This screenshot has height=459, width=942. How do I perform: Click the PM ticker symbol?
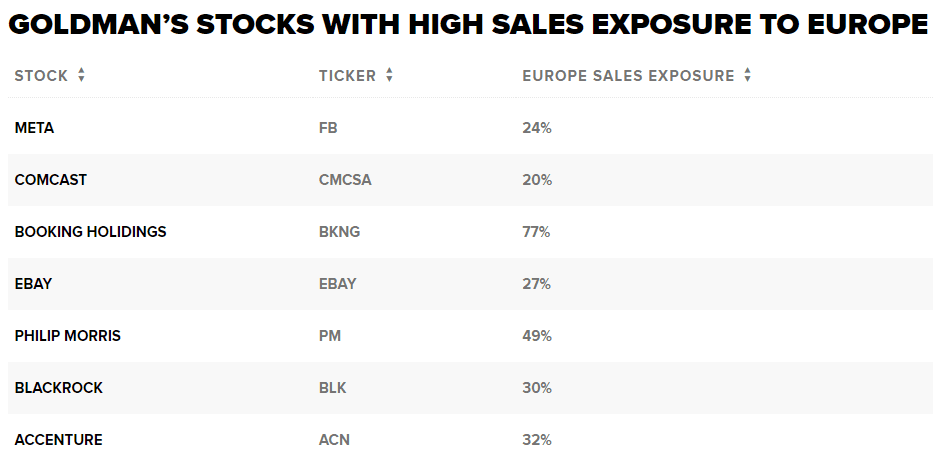coord(330,336)
